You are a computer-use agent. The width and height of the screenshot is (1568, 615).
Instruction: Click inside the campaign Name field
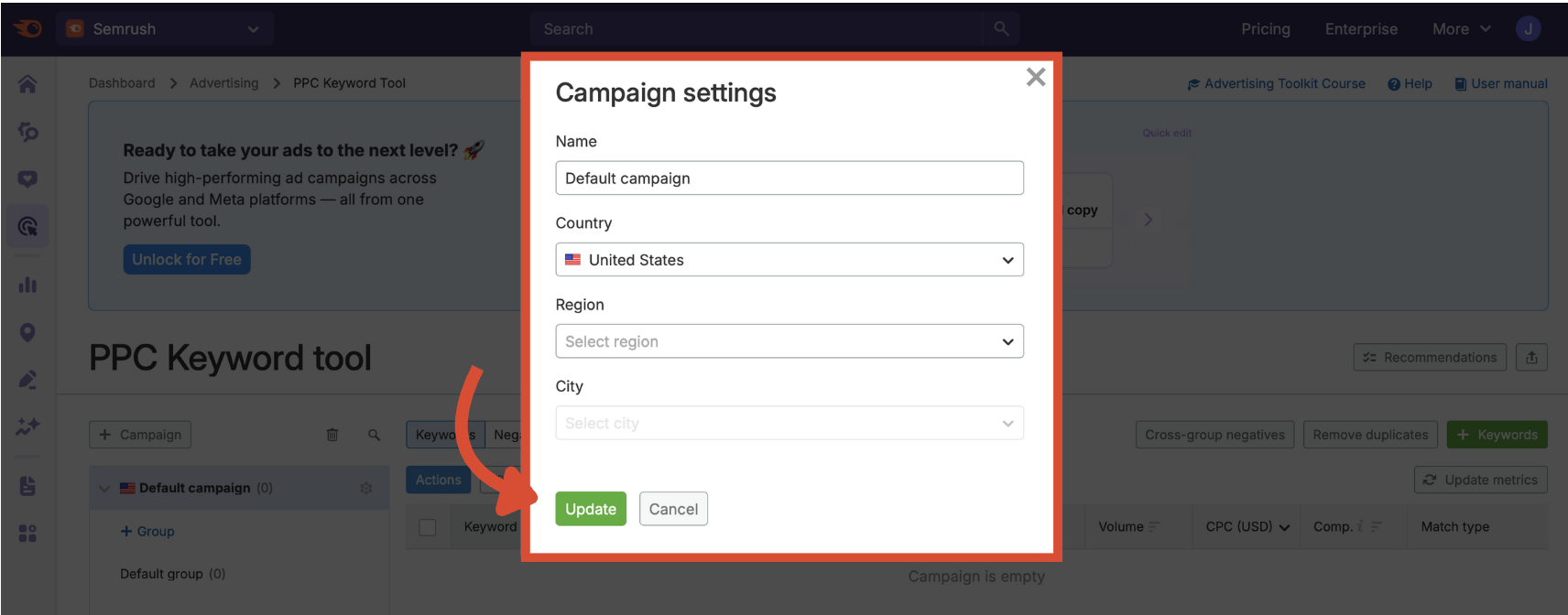[789, 178]
